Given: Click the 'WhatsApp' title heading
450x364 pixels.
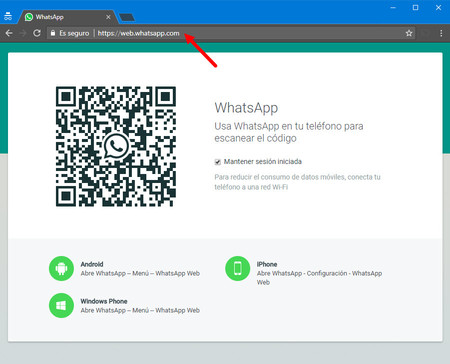Looking at the screenshot, I should [246, 108].
